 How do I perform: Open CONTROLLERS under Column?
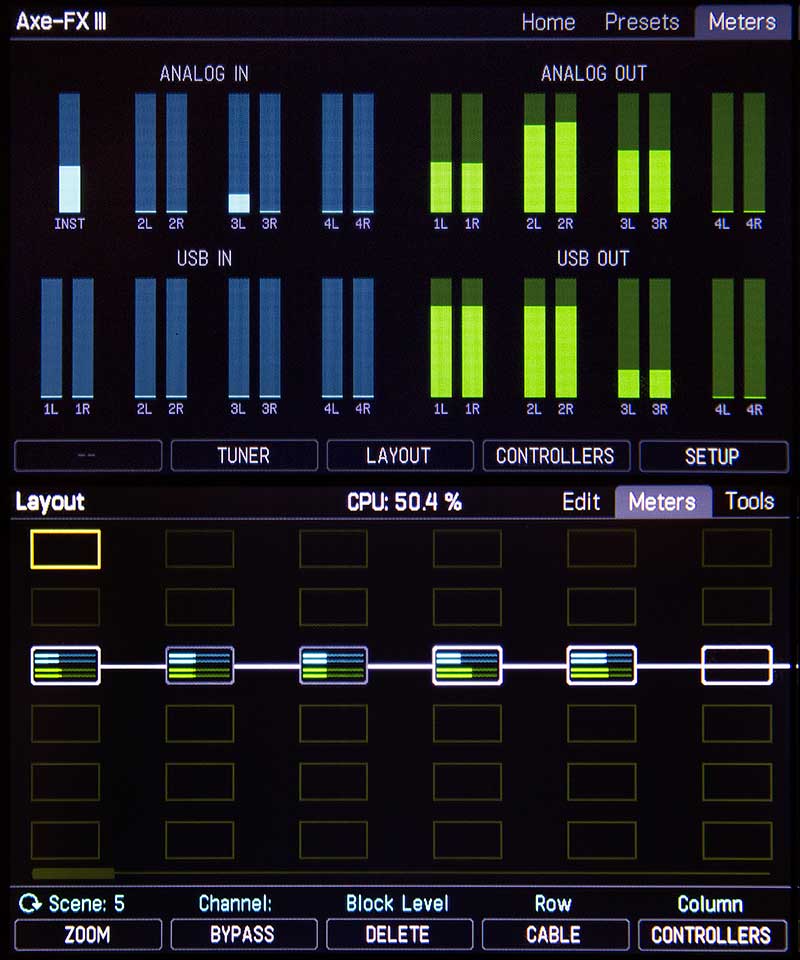(712, 935)
